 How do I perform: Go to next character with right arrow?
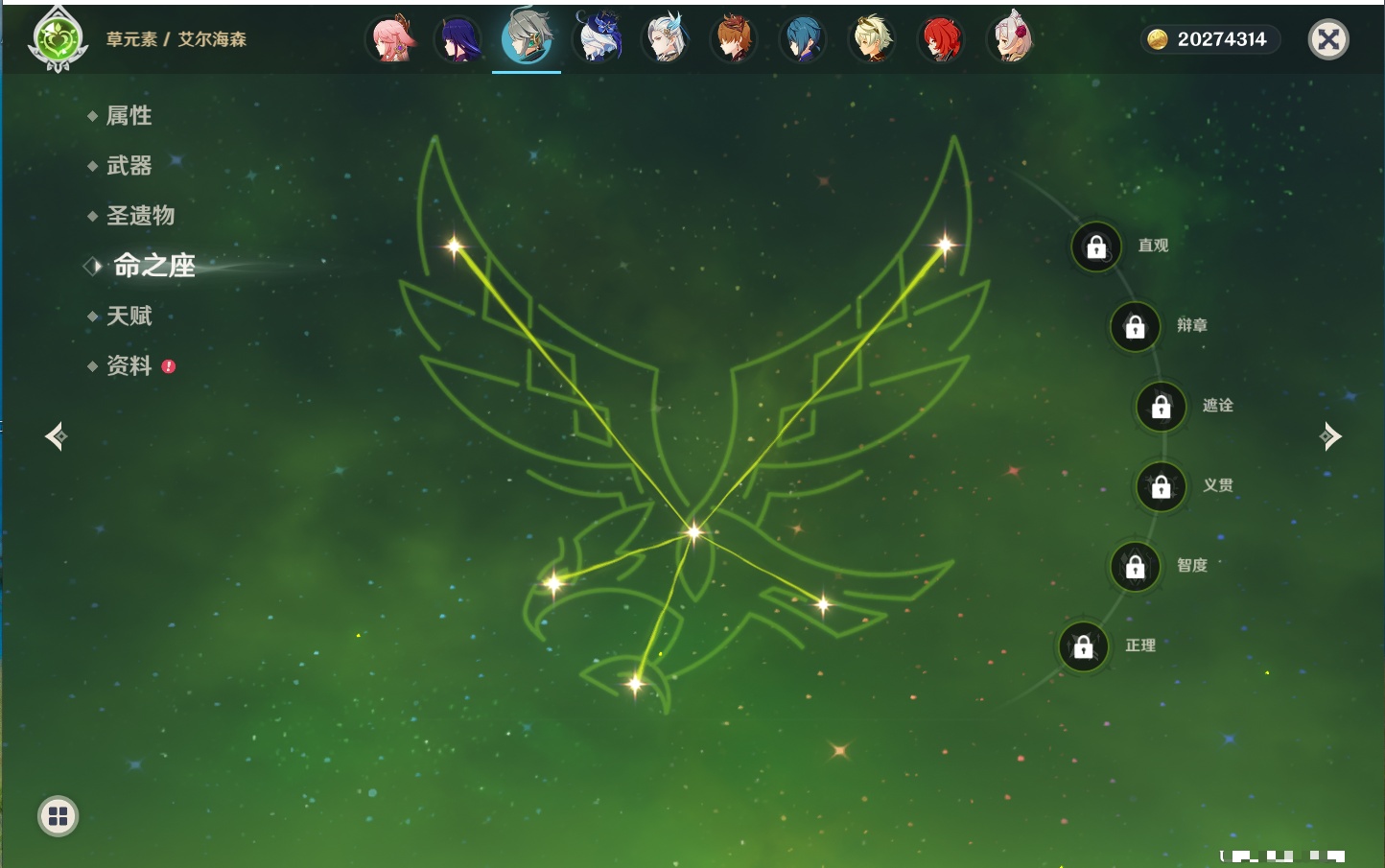[x=1330, y=436]
